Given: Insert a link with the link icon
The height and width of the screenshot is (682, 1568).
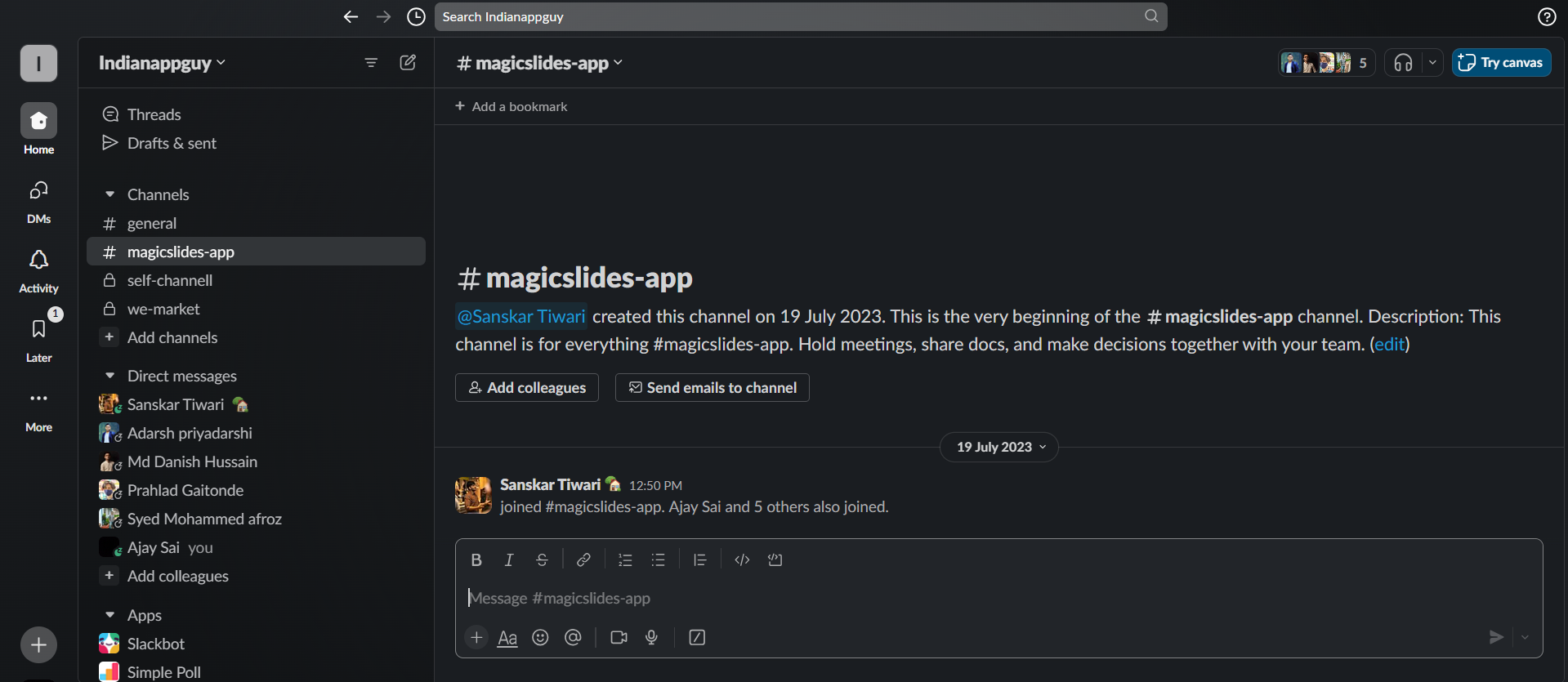Looking at the screenshot, I should tap(583, 559).
